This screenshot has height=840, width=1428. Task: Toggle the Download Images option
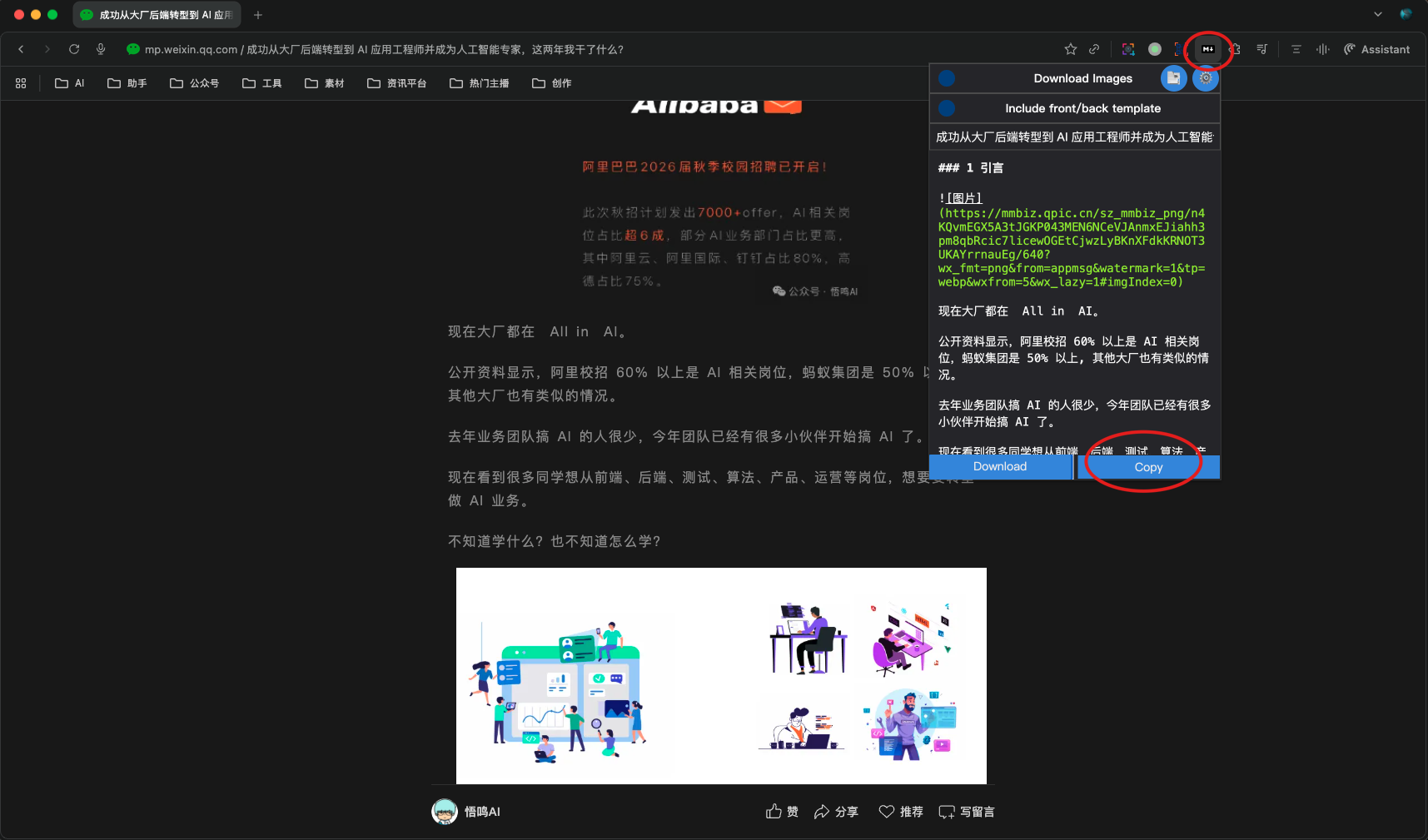947,78
